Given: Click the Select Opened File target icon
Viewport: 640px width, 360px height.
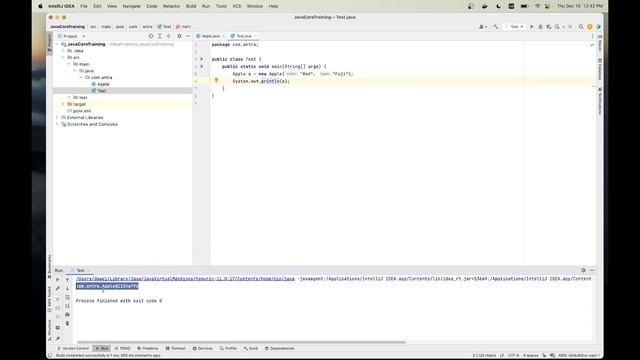Looking at the screenshot, I should (x=151, y=36).
